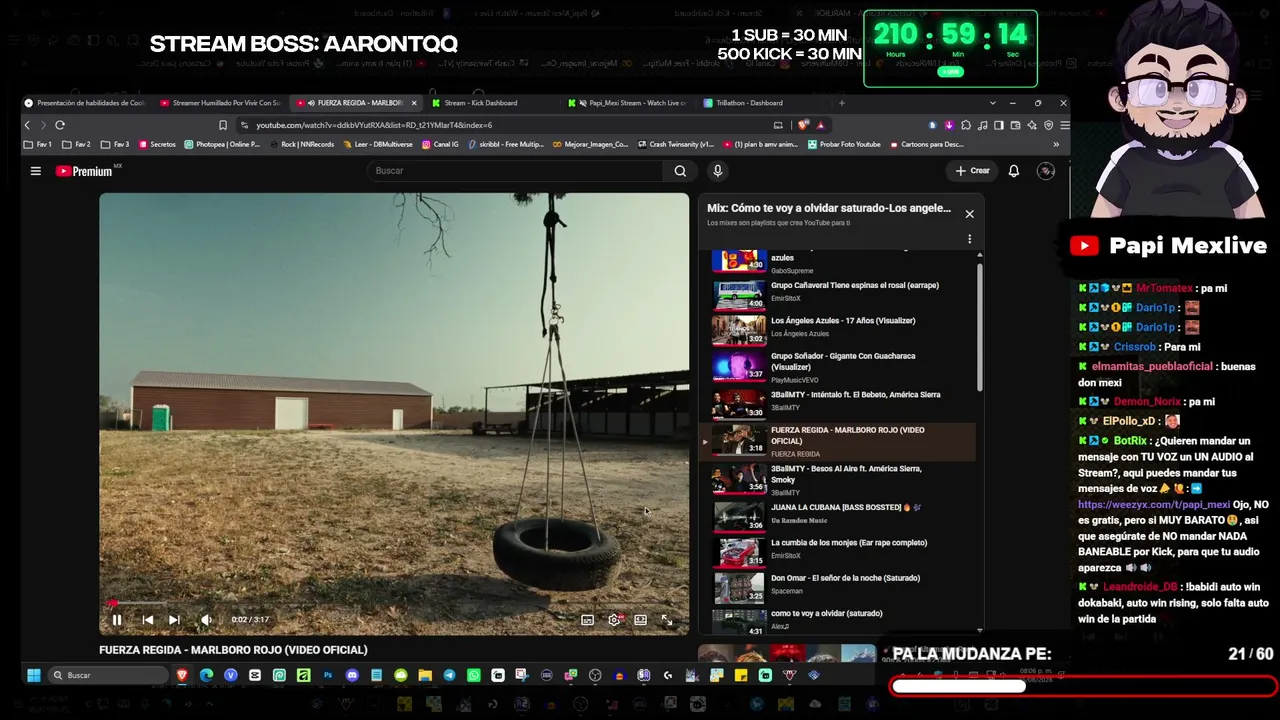Open Discord from the taskbar
This screenshot has height=720, width=1280.
(352, 675)
